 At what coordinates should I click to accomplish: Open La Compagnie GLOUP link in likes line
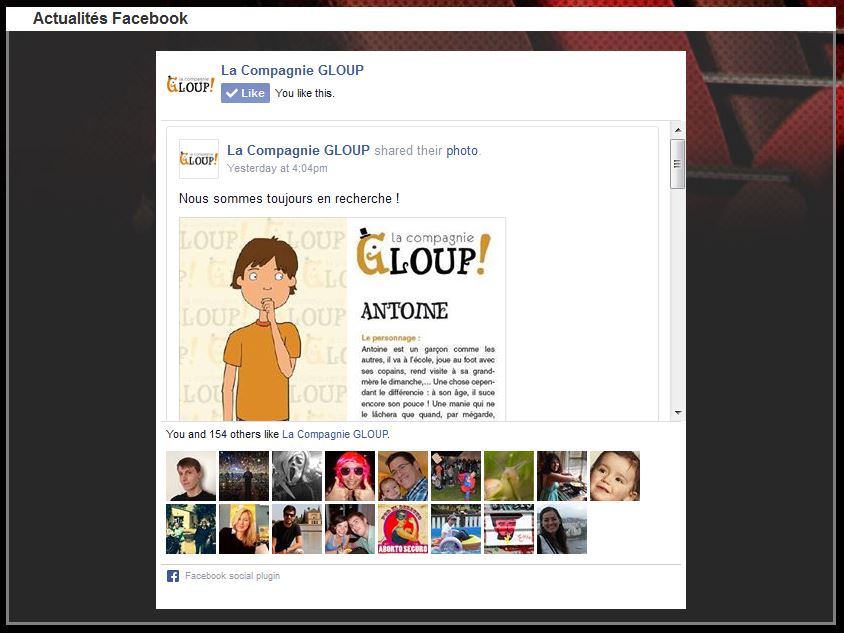point(335,434)
